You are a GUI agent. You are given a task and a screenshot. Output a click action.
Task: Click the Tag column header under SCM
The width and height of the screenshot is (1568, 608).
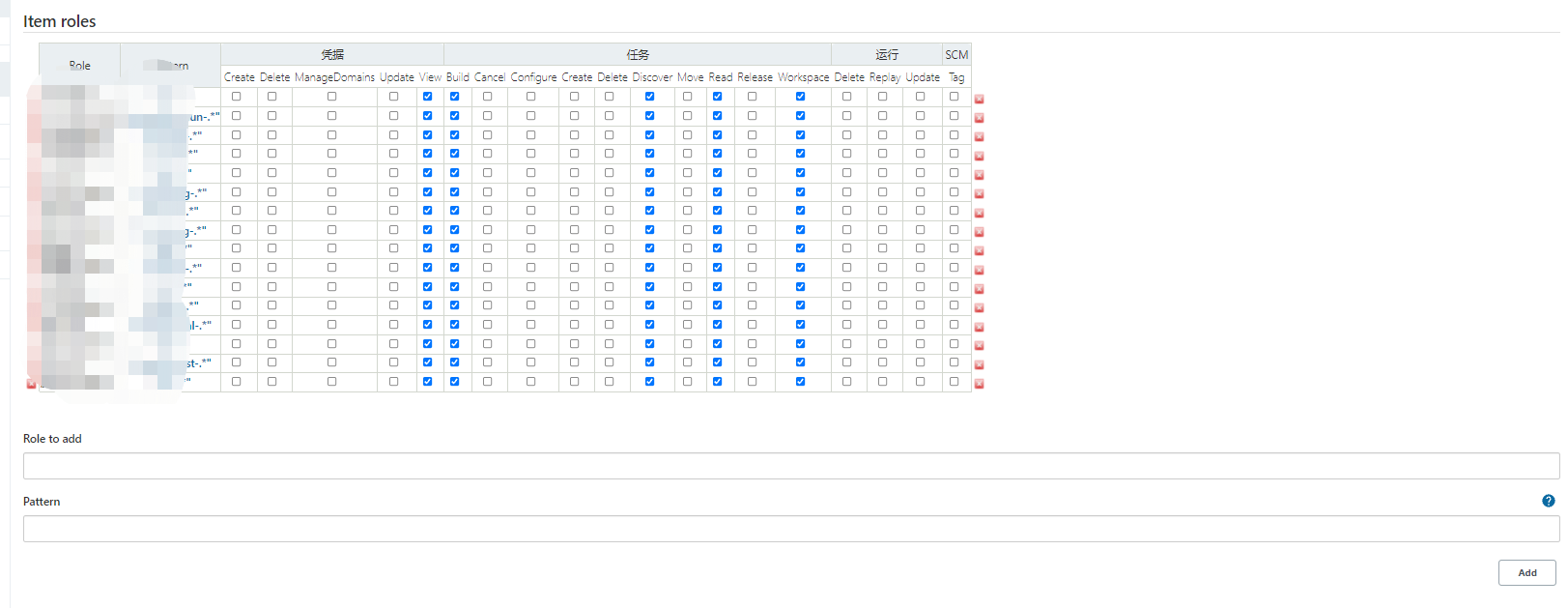click(x=956, y=77)
